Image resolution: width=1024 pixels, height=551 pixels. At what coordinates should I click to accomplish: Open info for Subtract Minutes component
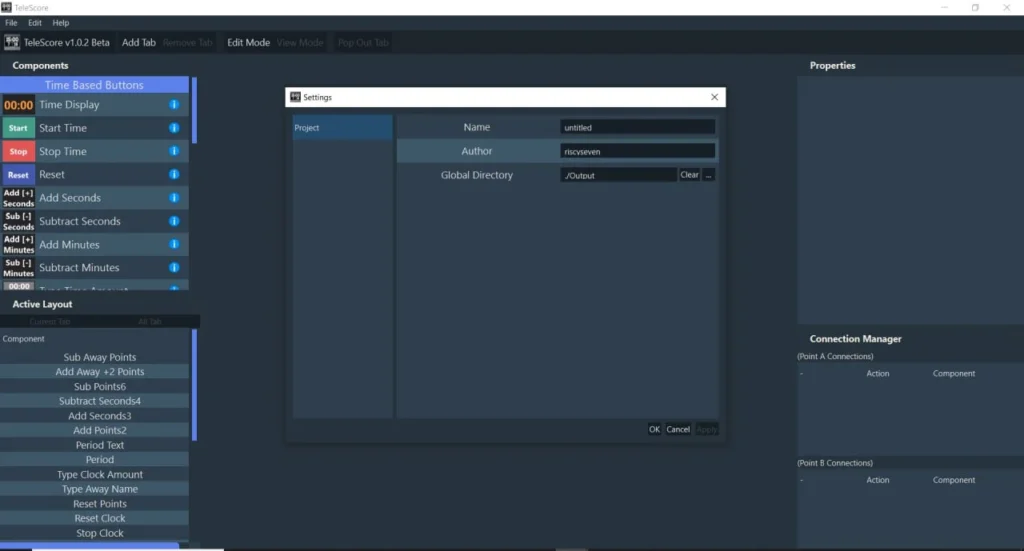(174, 268)
